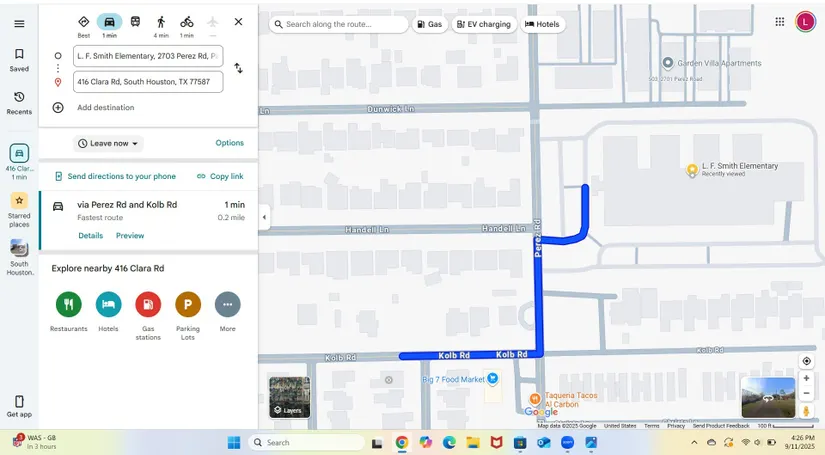Select walking travel mode
Screen dimensions: 825x455
(x=161, y=22)
